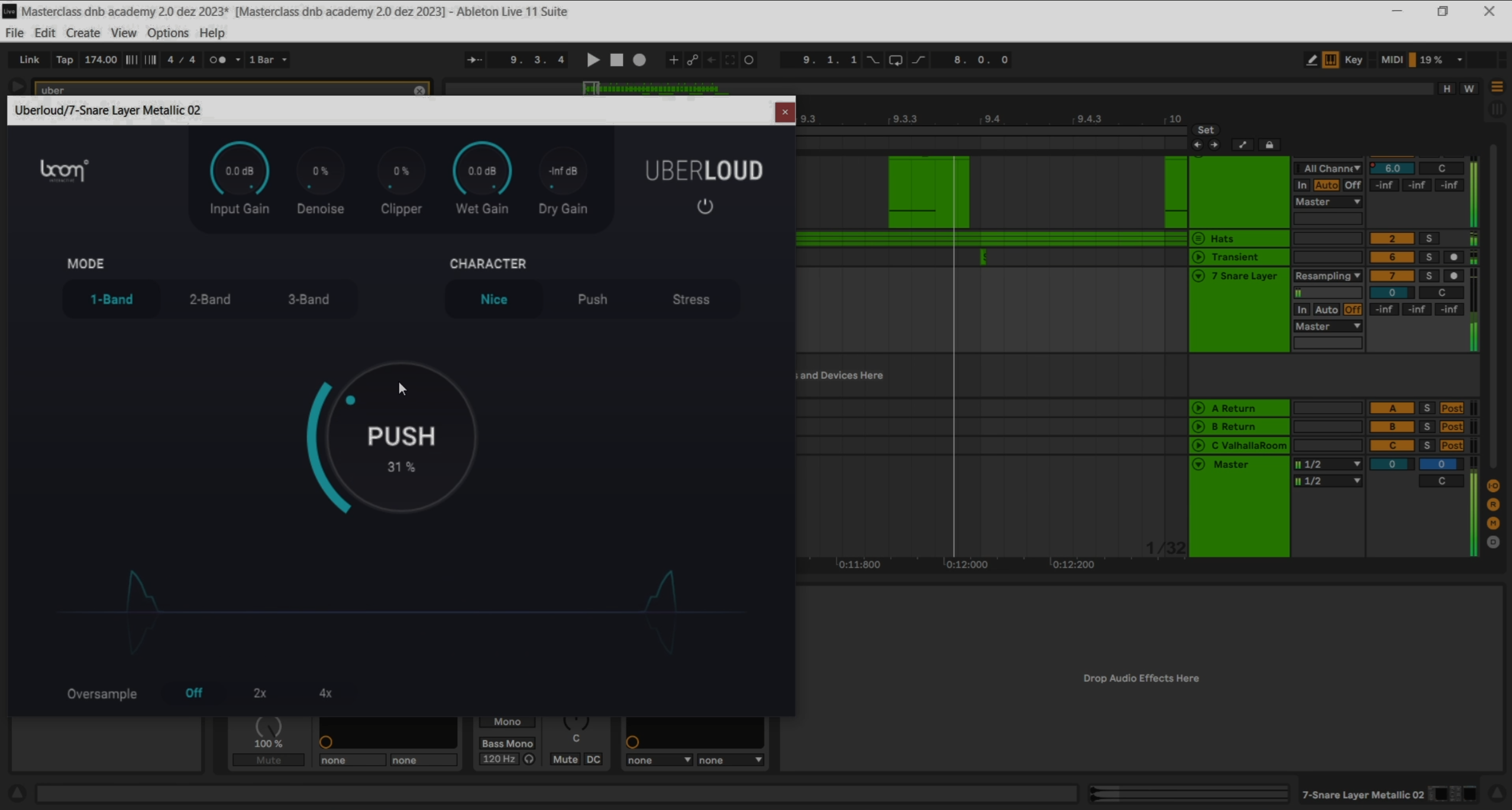Toggle the Draw Mode pencil icon

(1311, 60)
